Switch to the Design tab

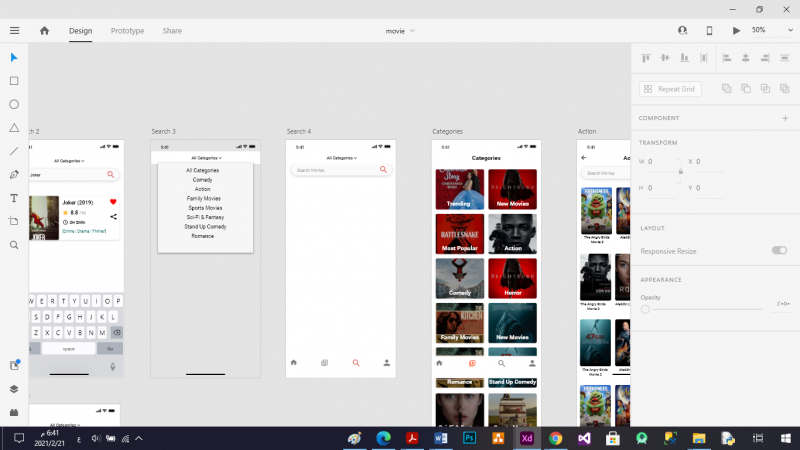point(81,31)
